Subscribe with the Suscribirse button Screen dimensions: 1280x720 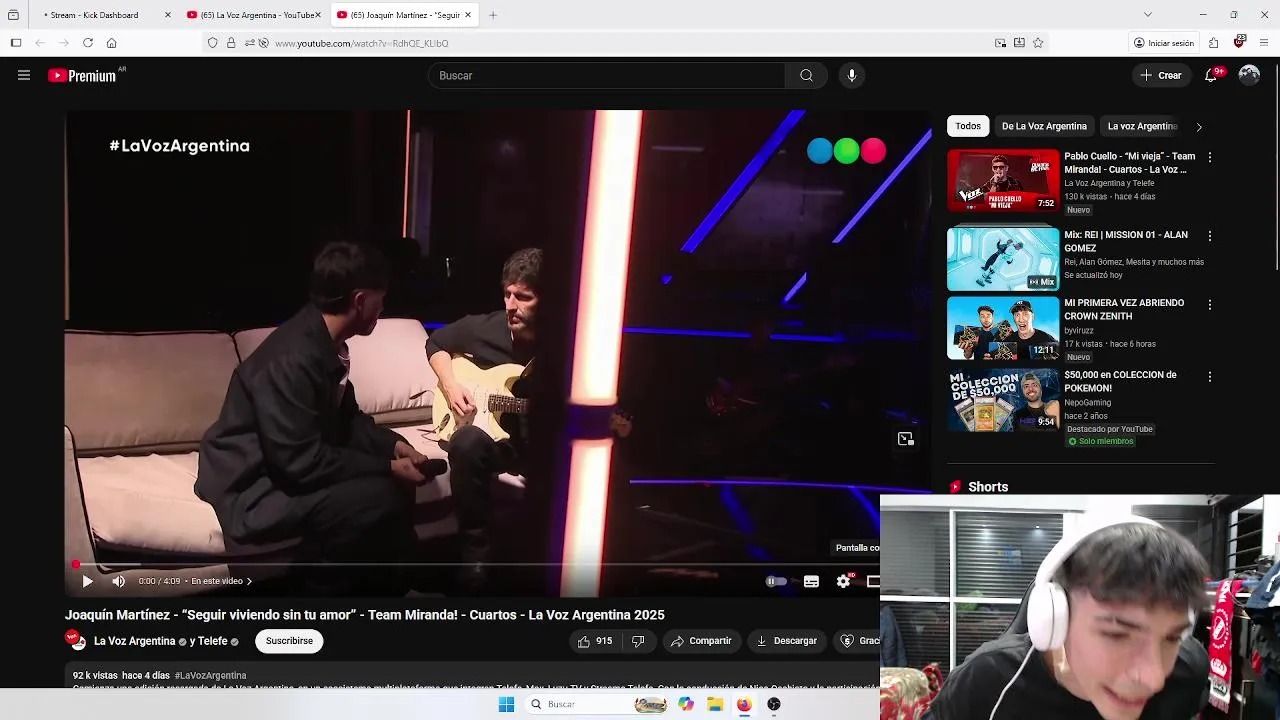(289, 641)
